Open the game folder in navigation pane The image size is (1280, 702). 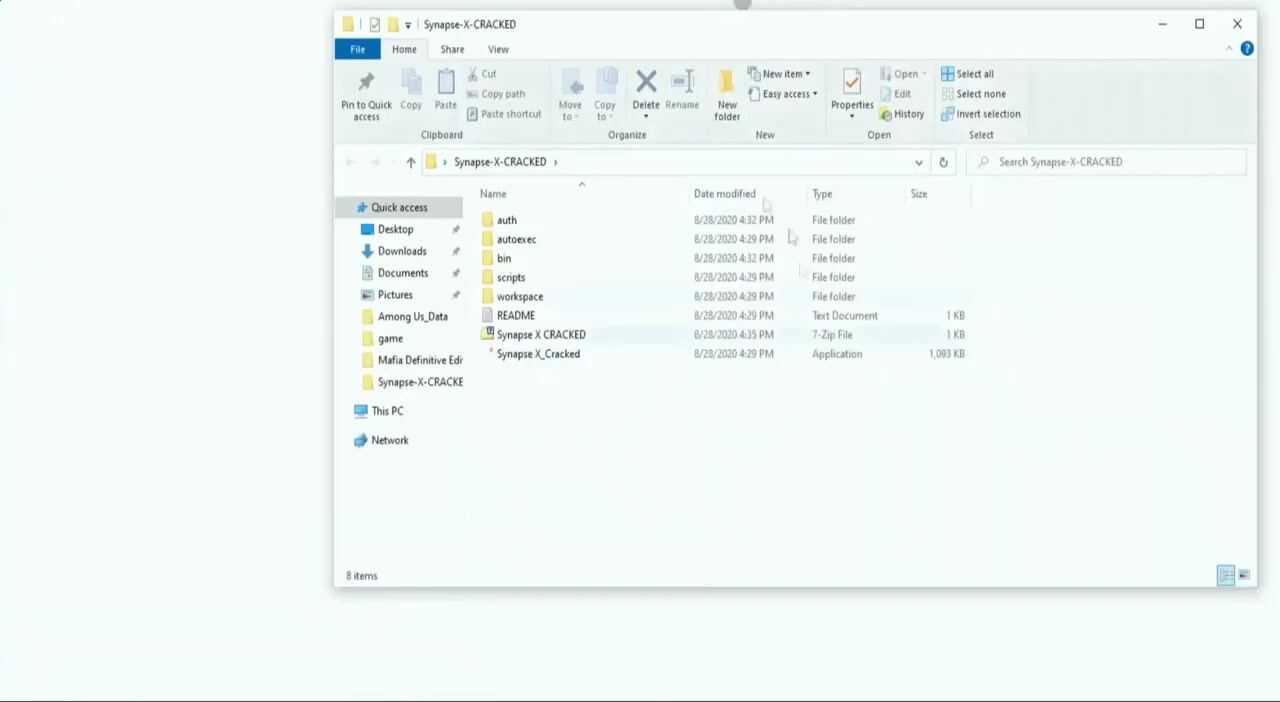point(390,339)
